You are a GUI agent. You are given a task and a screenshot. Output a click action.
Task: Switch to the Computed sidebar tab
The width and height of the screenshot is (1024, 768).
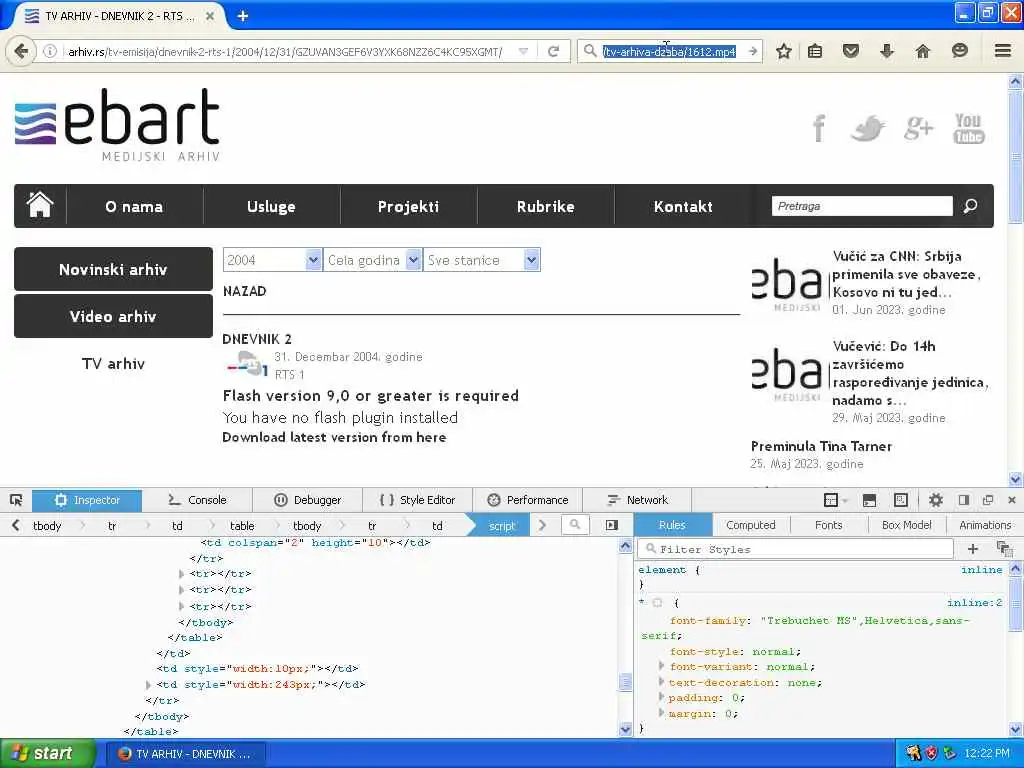pyautogui.click(x=751, y=525)
